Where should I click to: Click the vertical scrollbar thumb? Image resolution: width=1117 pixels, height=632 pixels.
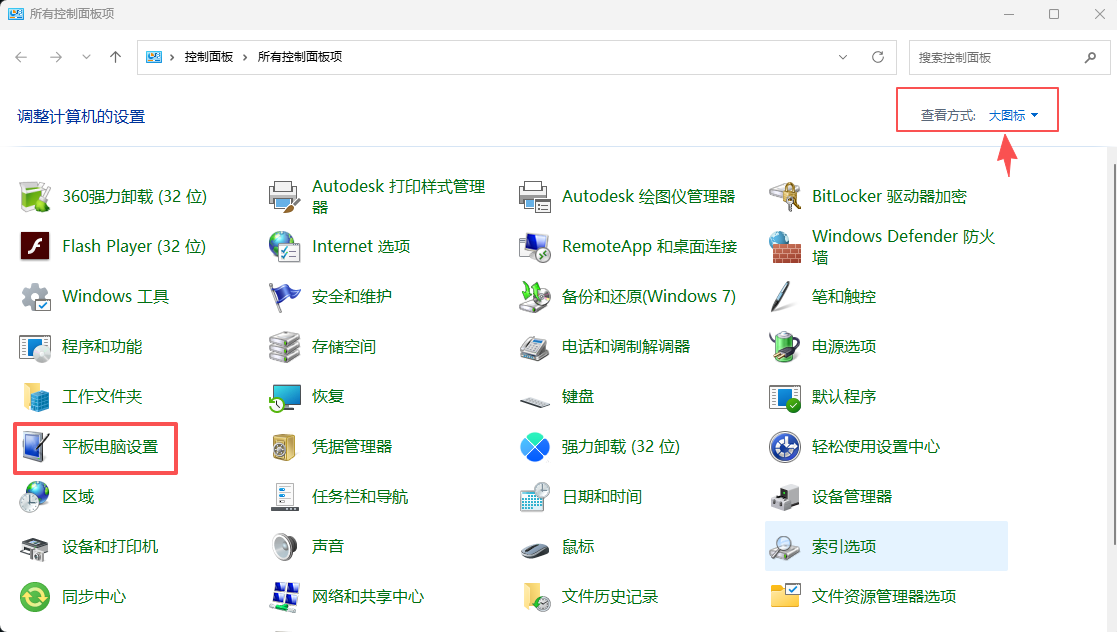point(1114,353)
